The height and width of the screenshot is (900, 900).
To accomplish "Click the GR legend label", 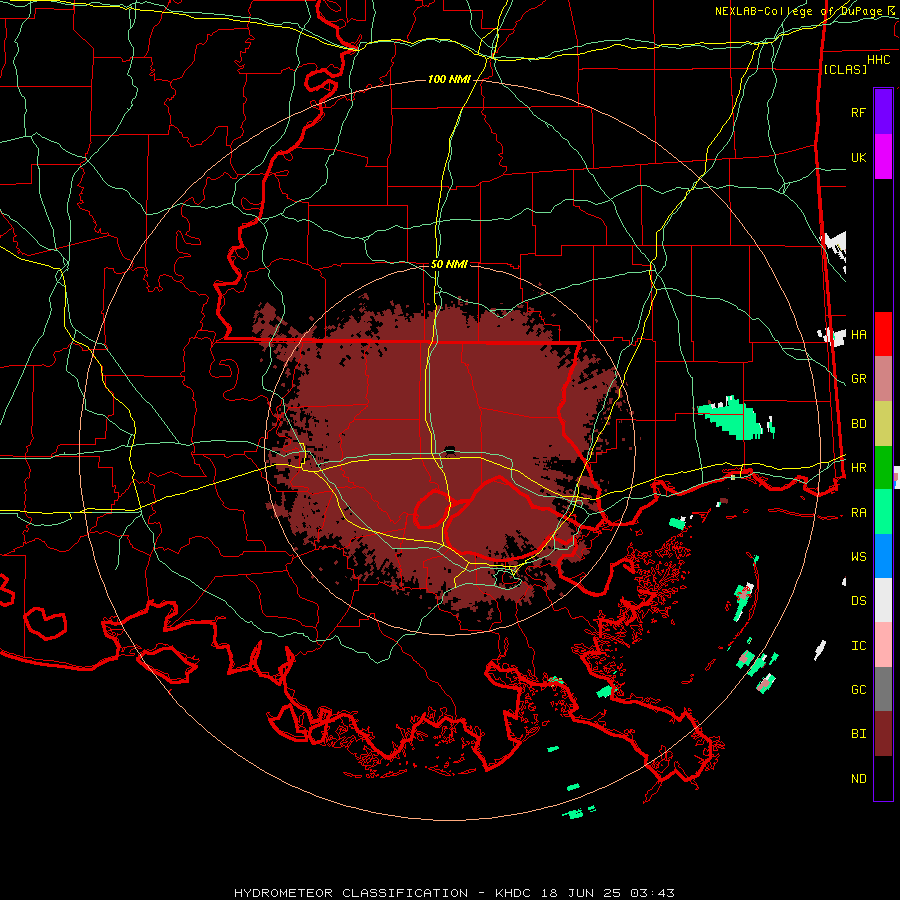I will 858,379.
